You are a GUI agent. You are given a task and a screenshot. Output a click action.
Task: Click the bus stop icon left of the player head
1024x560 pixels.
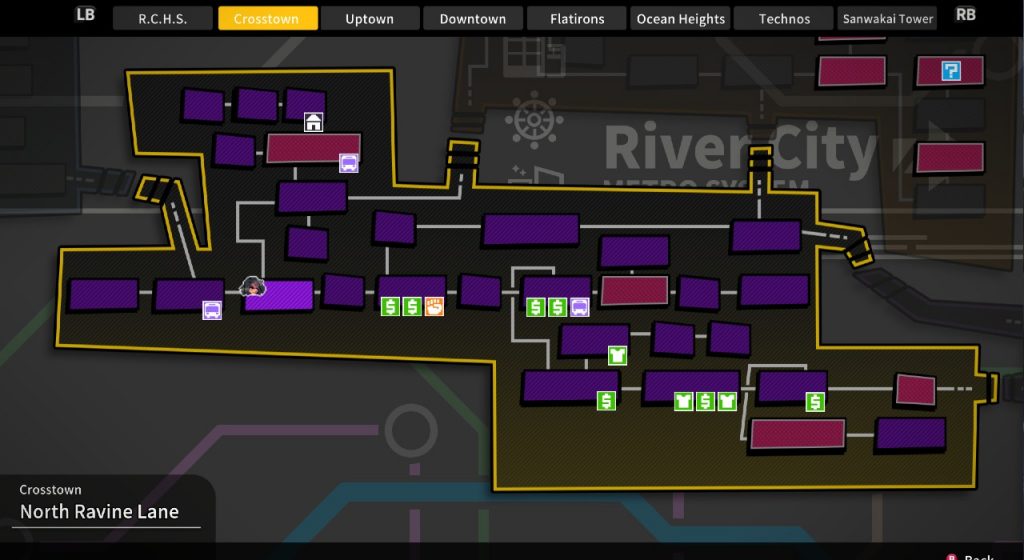(212, 310)
